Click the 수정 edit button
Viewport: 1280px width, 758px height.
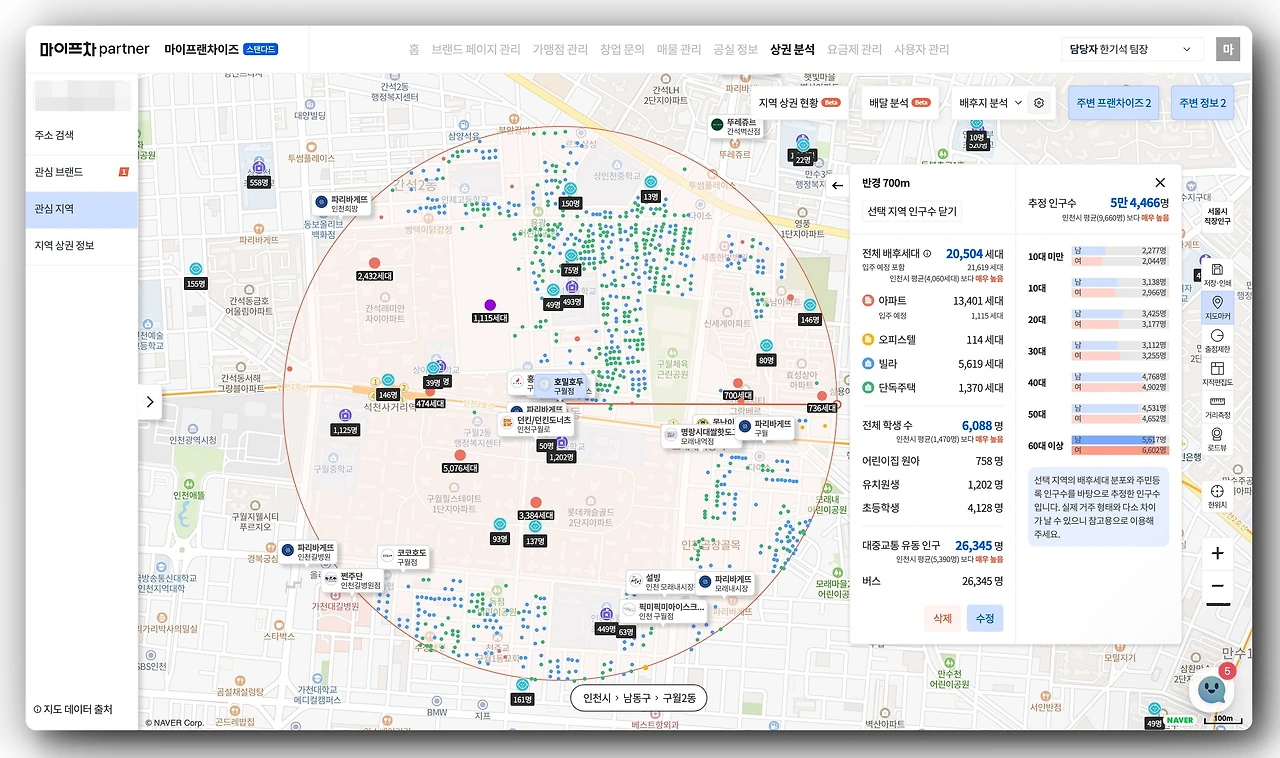pyautogui.click(x=985, y=618)
